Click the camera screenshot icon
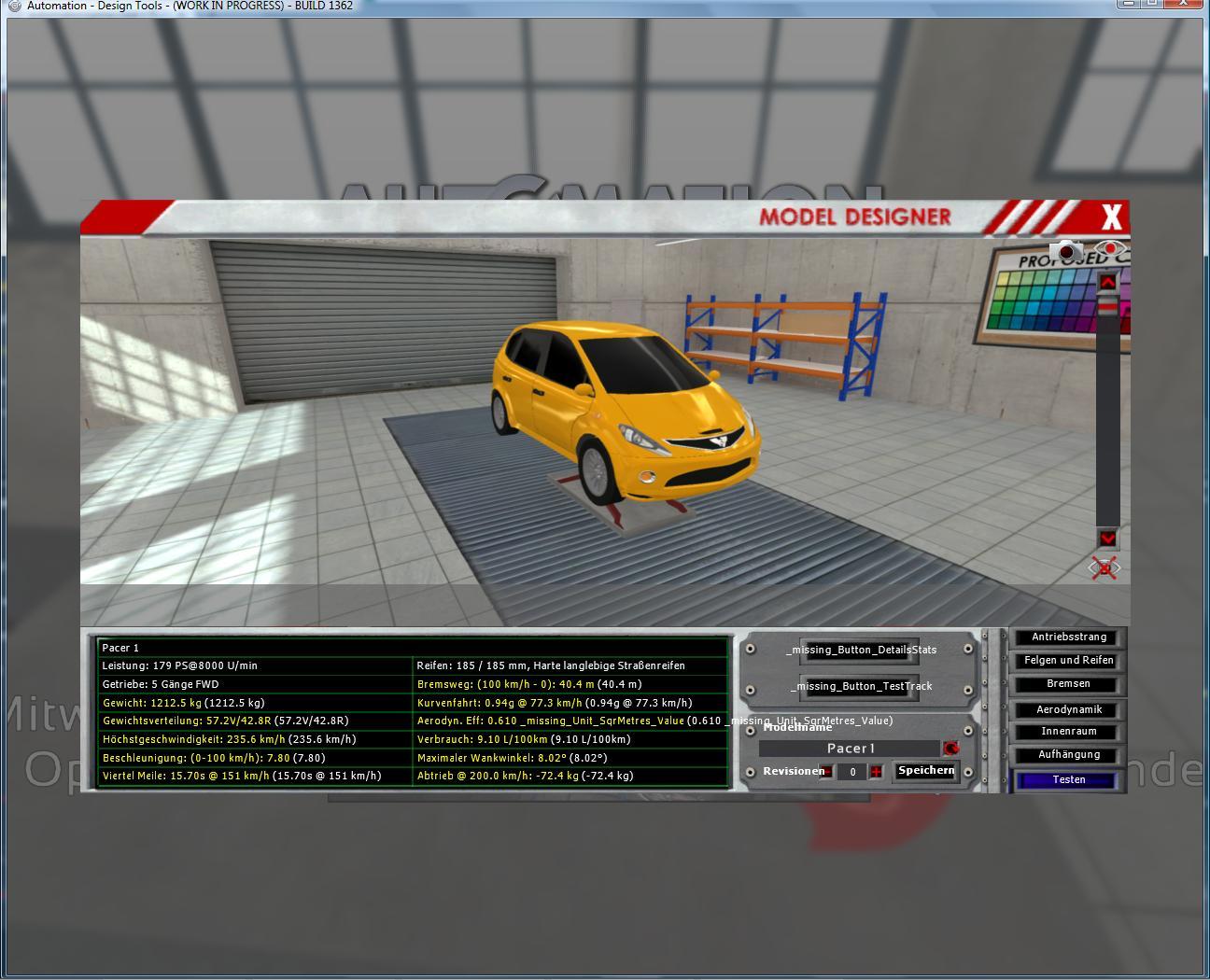Screen dimensions: 1210x980 (1066, 251)
